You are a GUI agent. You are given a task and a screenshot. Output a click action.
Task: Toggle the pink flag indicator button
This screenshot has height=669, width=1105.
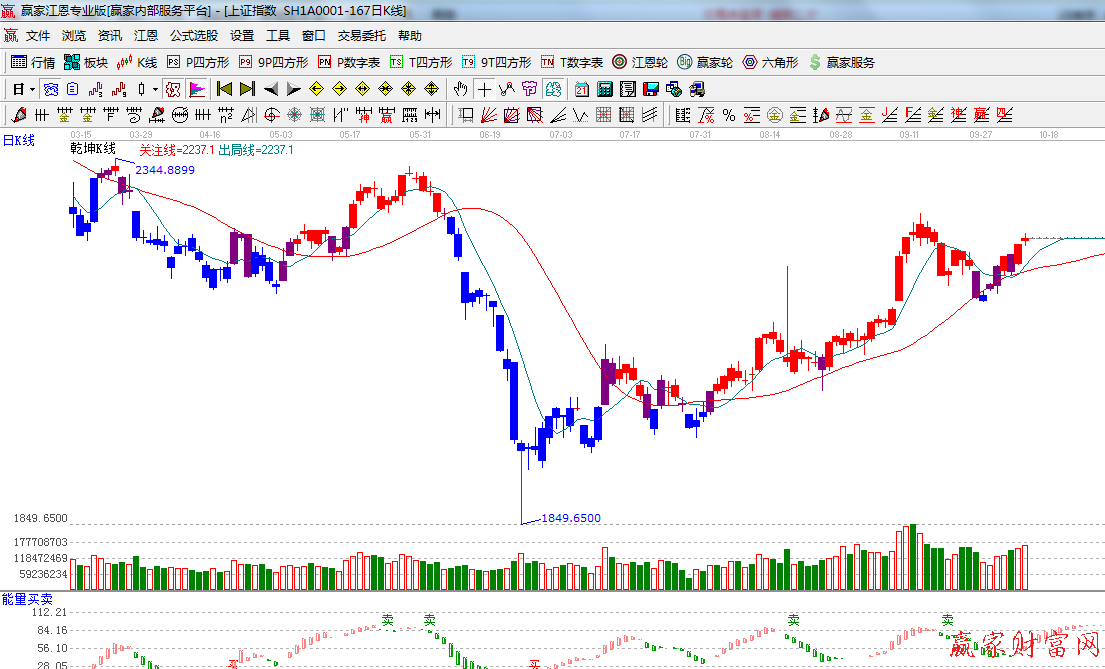(x=197, y=89)
